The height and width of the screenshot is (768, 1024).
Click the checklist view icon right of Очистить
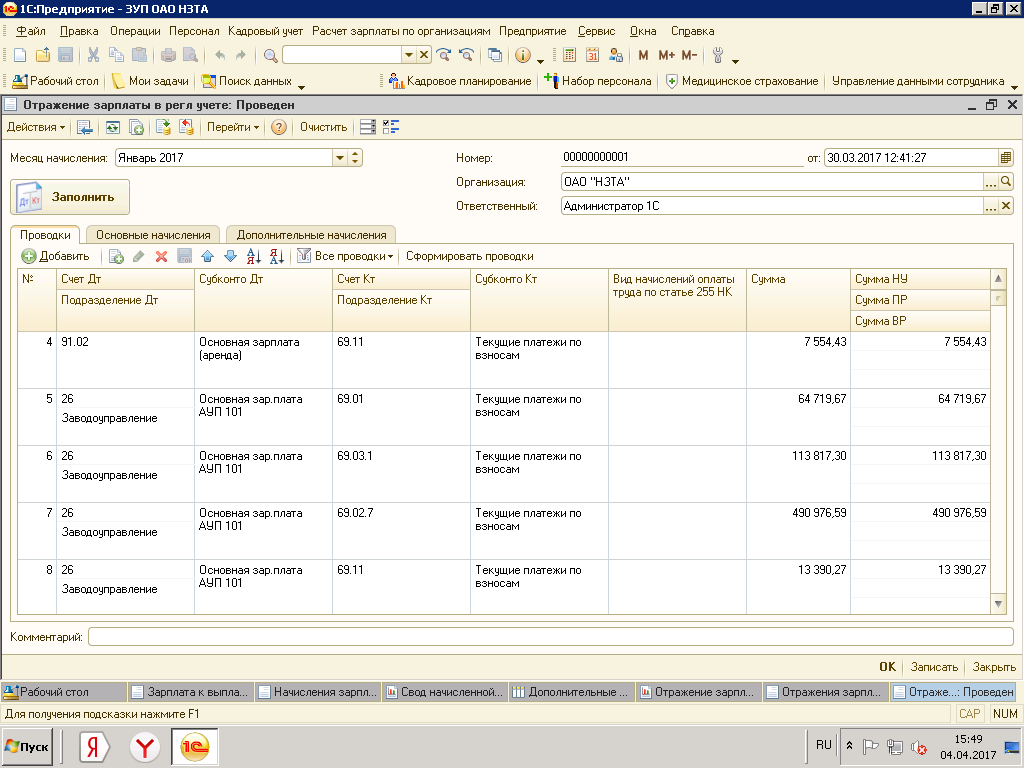point(391,127)
